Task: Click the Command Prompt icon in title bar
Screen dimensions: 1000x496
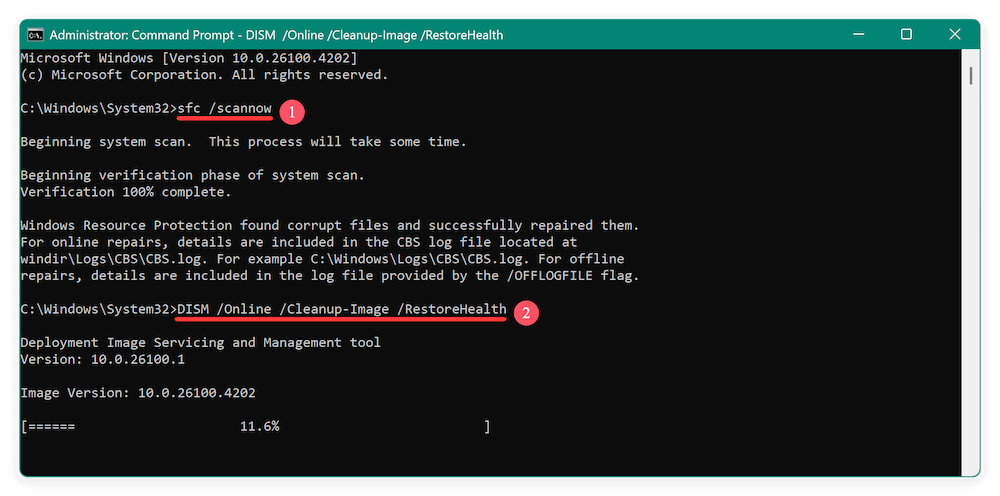Action: [x=34, y=35]
